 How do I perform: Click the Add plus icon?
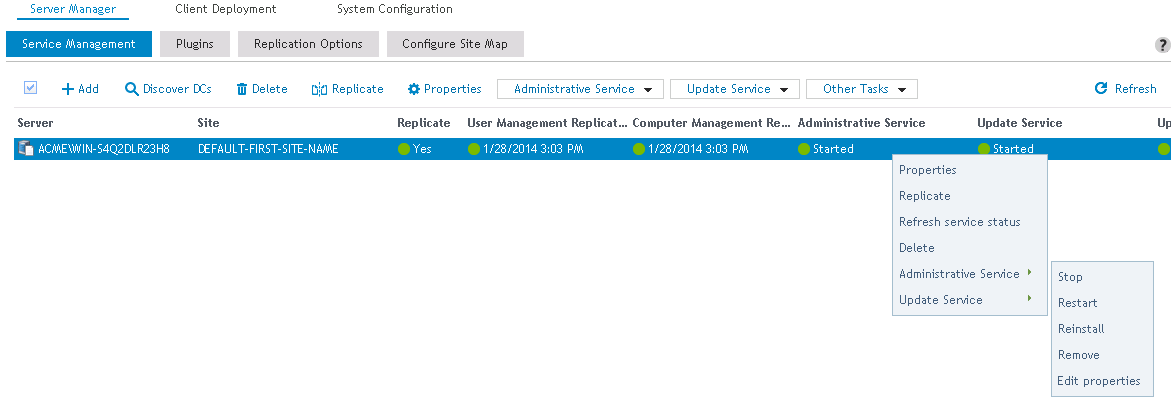69,89
